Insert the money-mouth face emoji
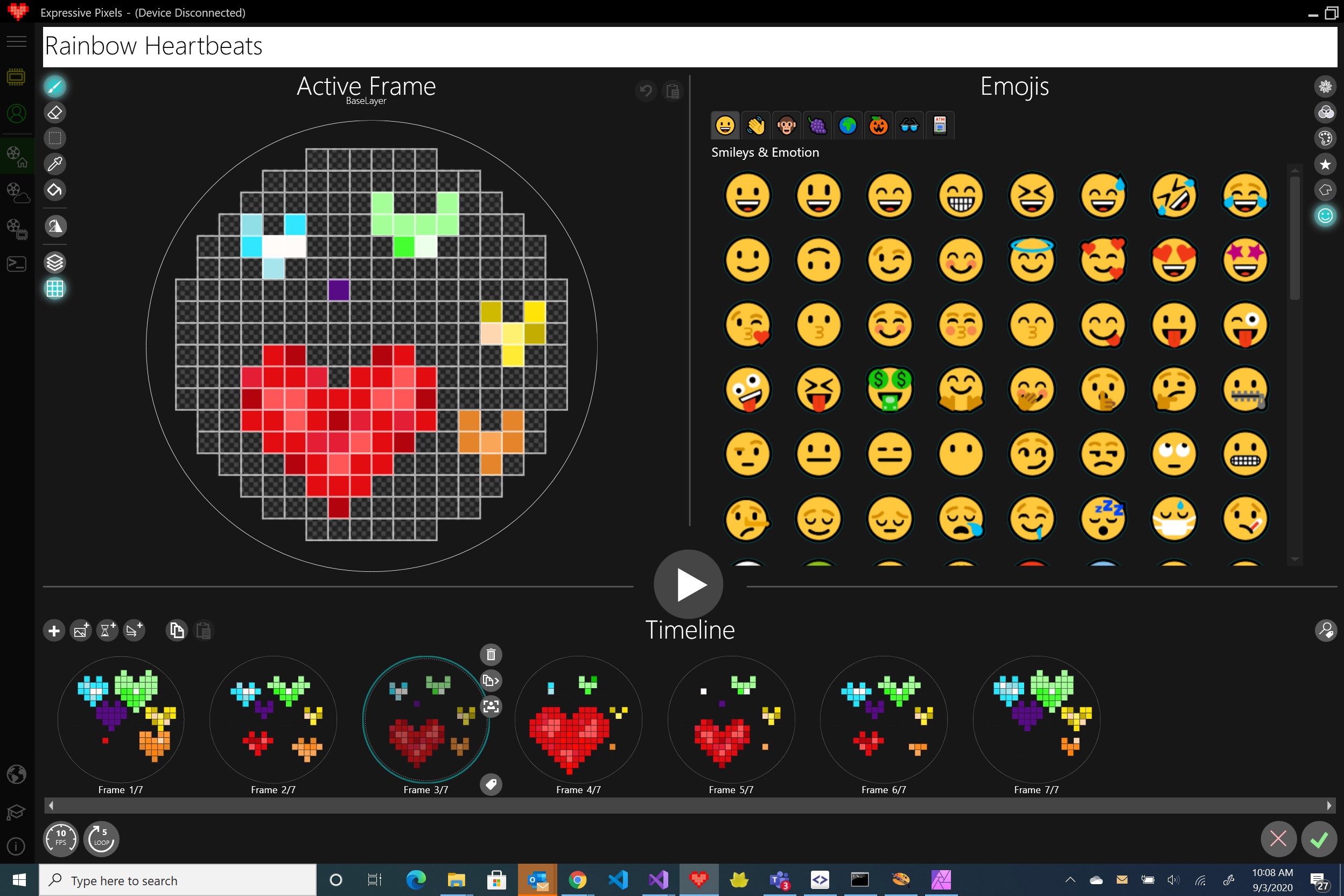The height and width of the screenshot is (896, 1344). tap(890, 390)
